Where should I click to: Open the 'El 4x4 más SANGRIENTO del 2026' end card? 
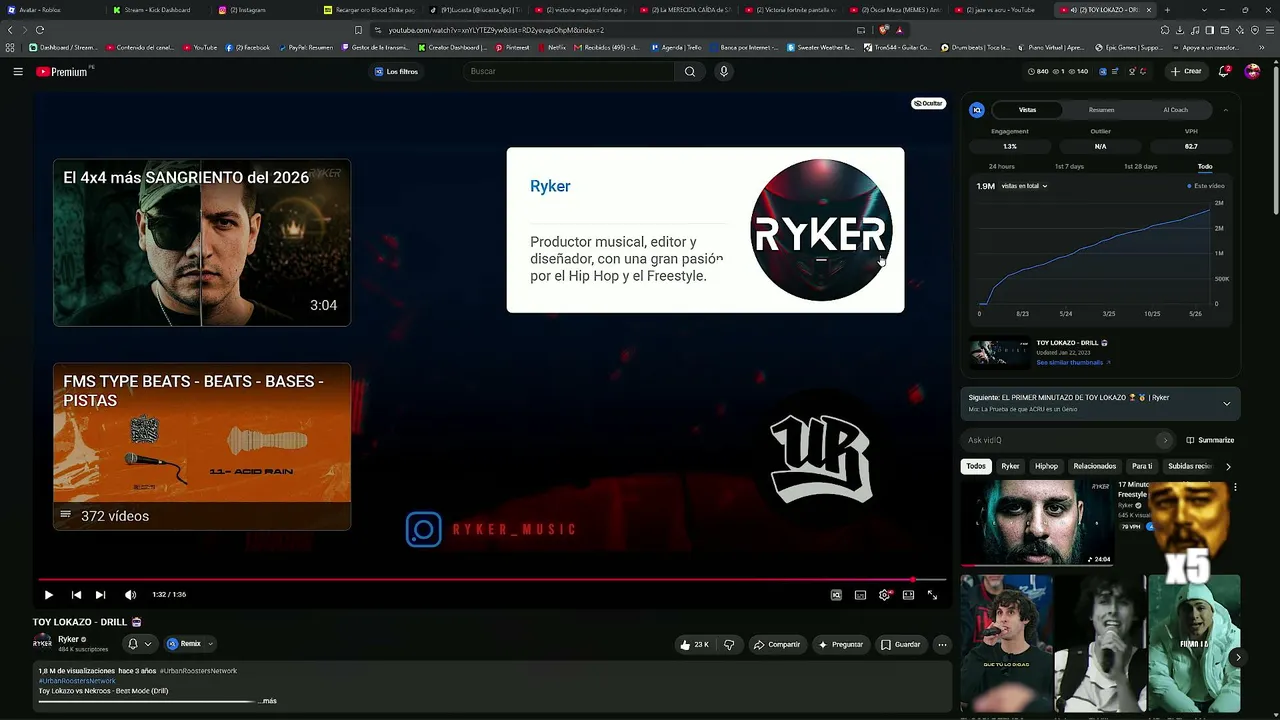pos(202,243)
